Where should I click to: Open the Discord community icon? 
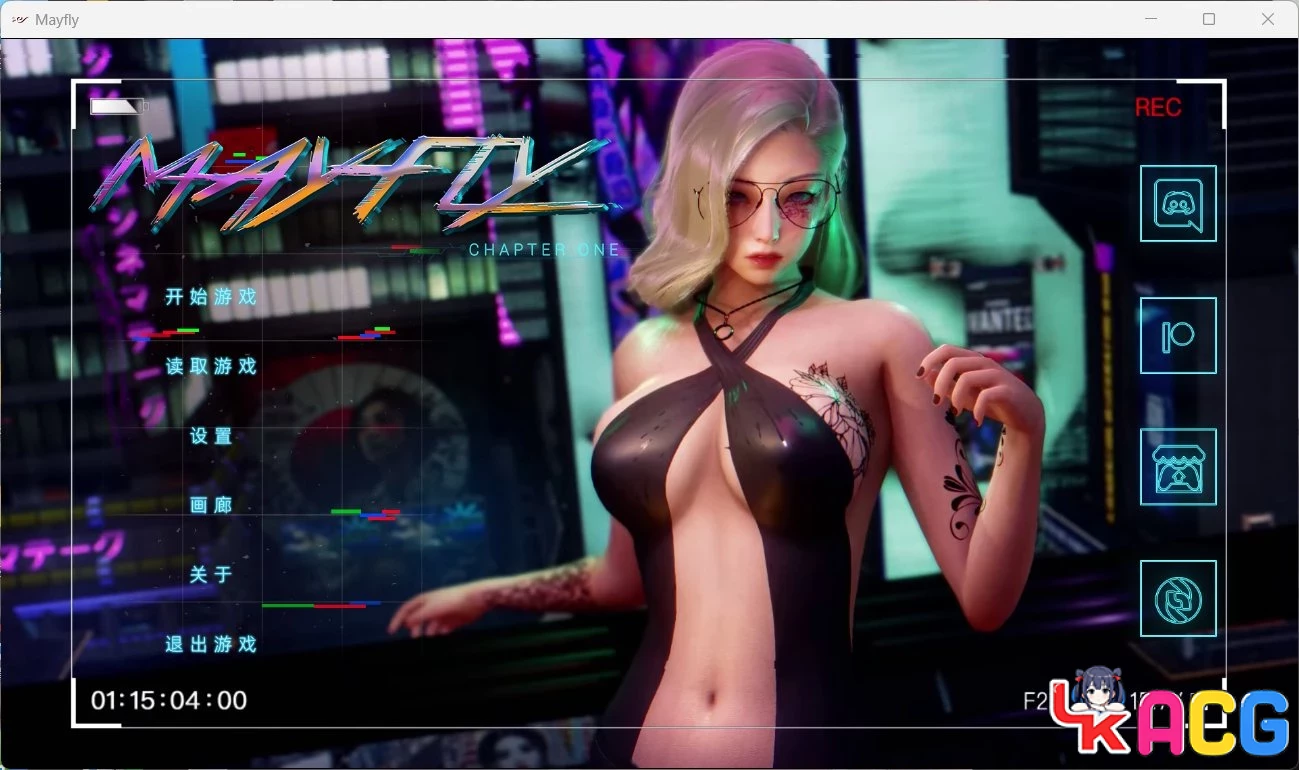click(x=1178, y=204)
